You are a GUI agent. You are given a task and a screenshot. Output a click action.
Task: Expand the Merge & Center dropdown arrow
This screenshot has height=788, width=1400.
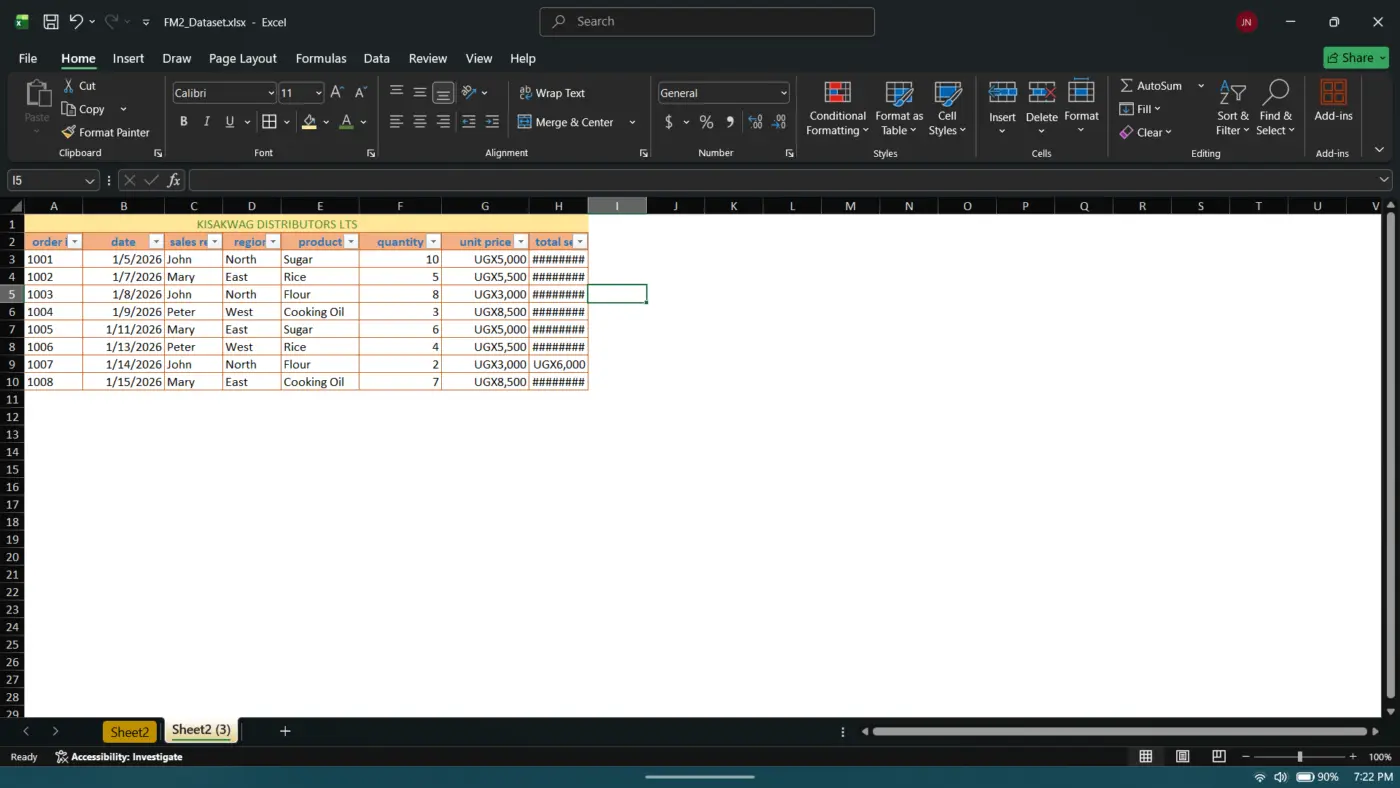pos(632,122)
